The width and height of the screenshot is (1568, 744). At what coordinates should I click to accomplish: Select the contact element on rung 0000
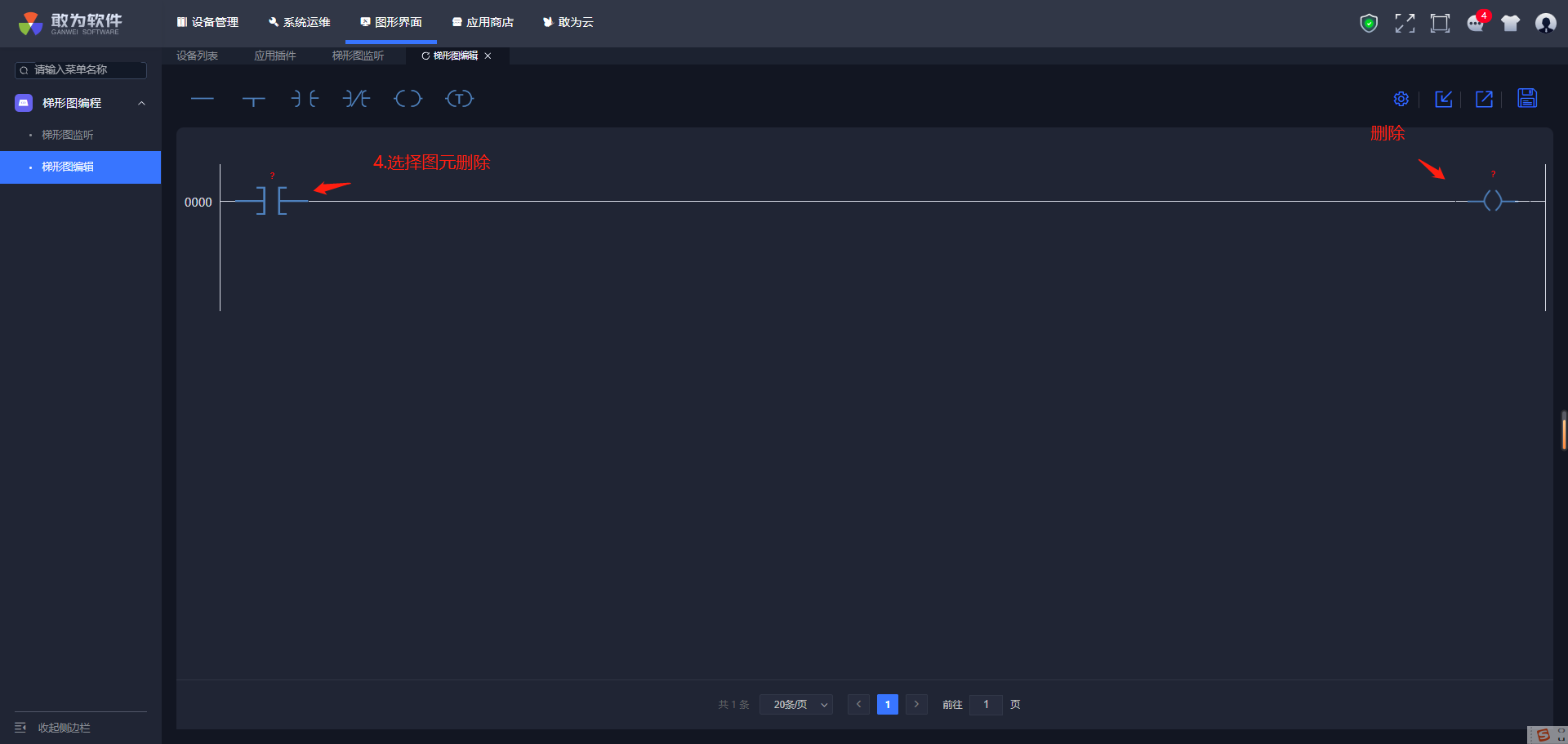(x=272, y=200)
